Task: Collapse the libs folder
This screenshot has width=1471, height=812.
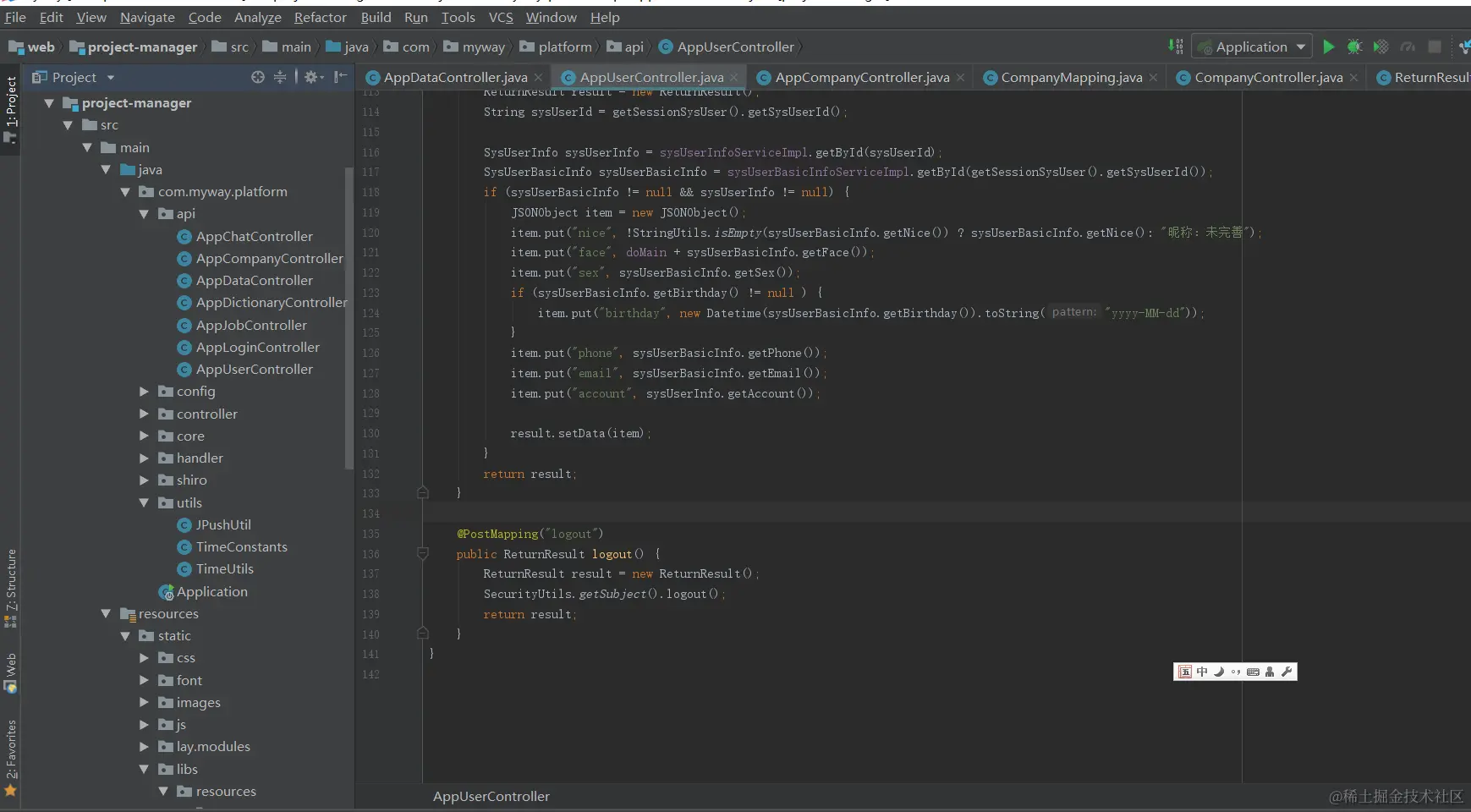Action: click(x=144, y=769)
